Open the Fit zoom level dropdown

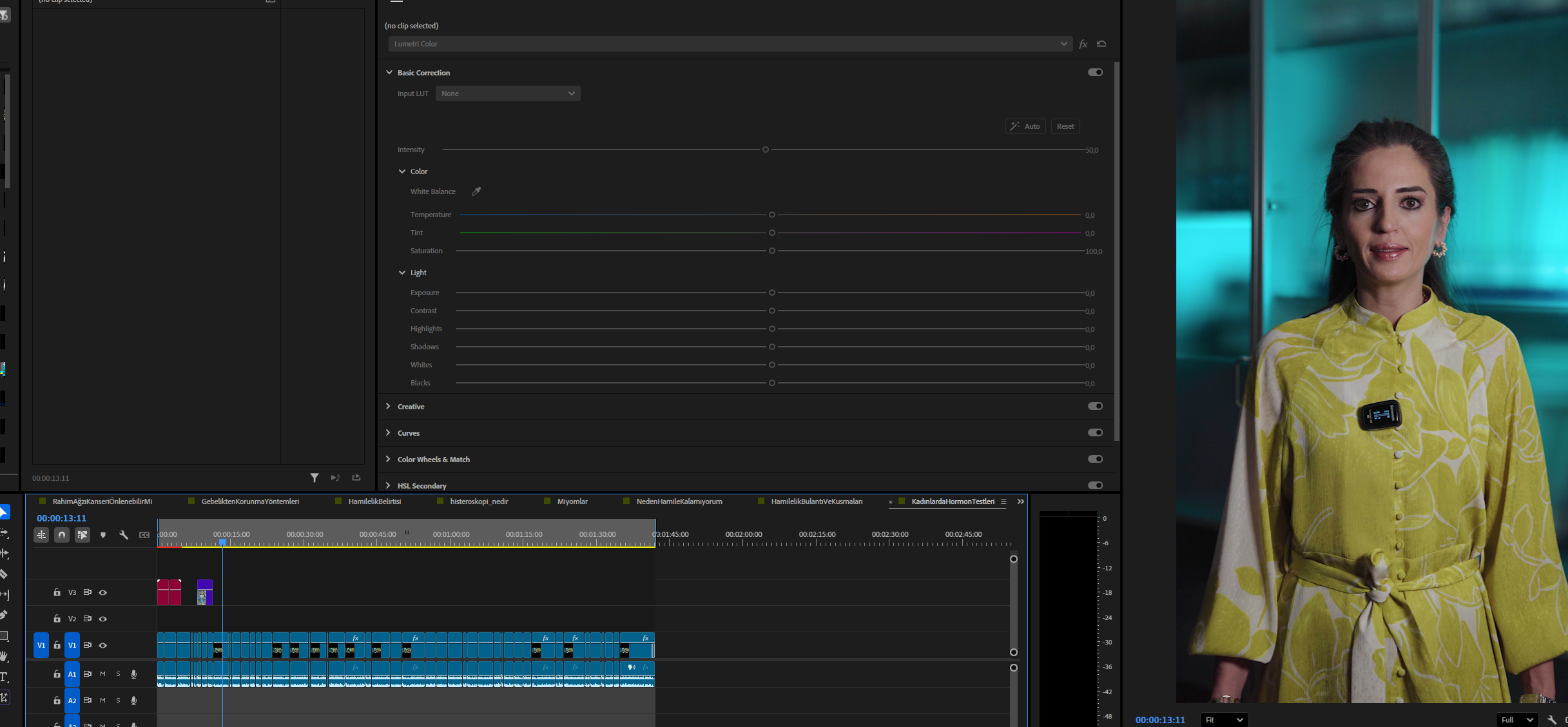click(x=1224, y=720)
